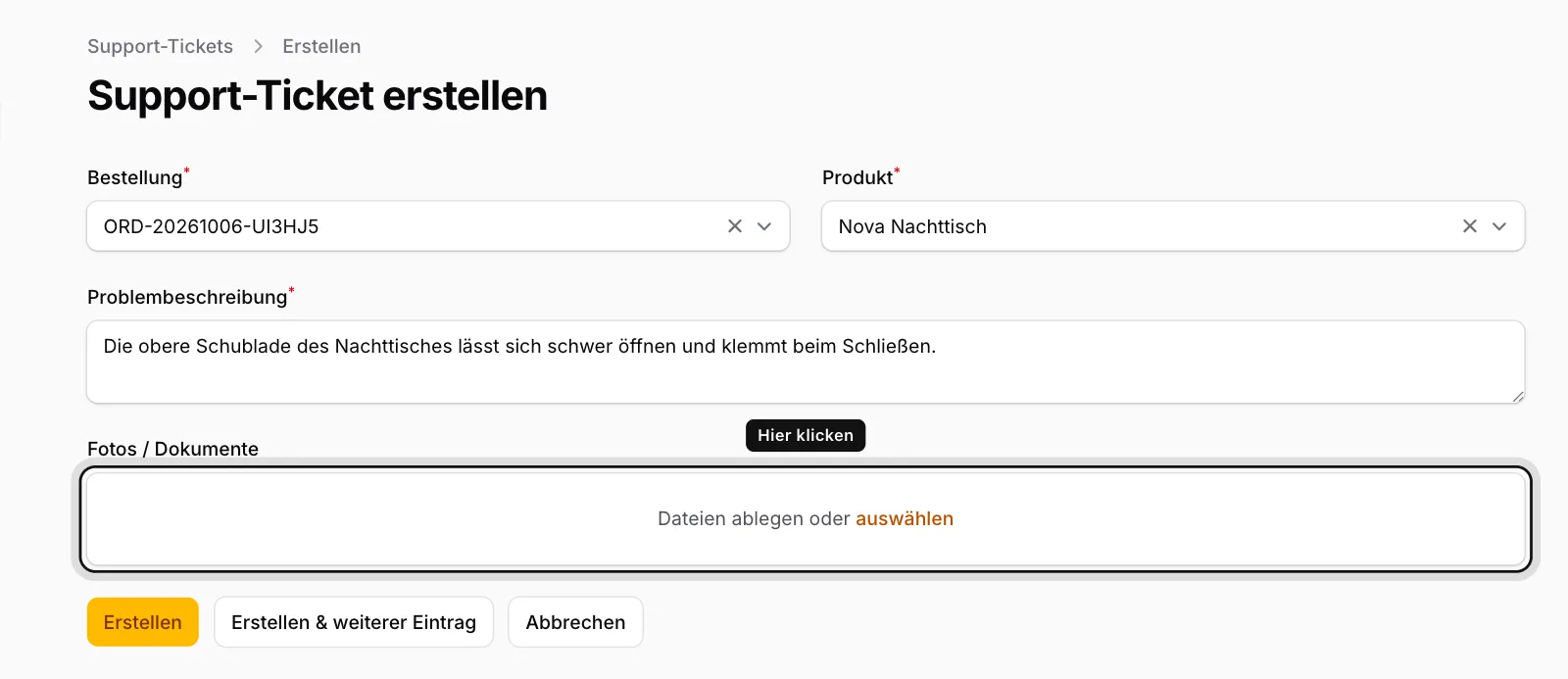
Task: Click the Problembeschreibung field label
Action: 187,297
